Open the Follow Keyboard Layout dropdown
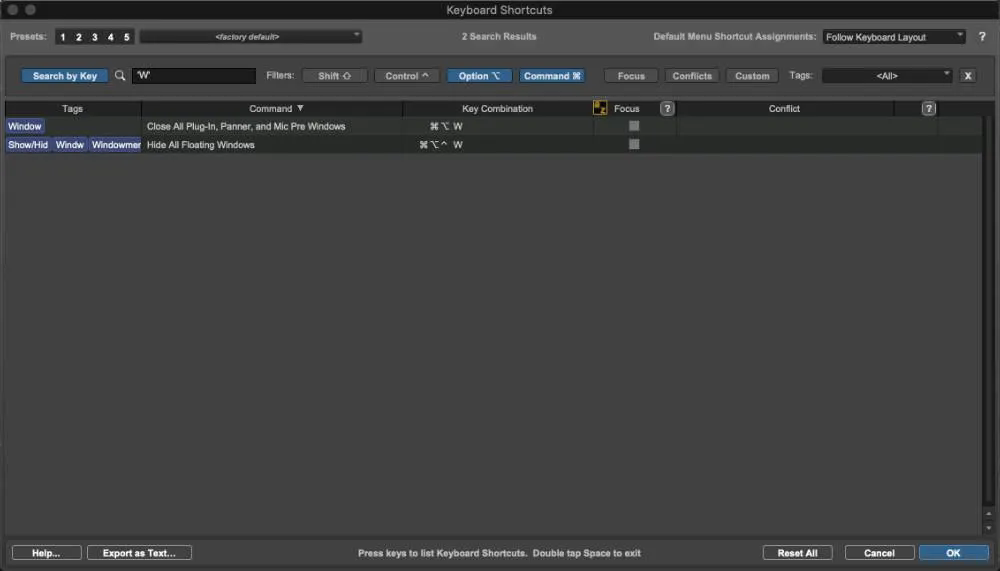 coord(893,37)
